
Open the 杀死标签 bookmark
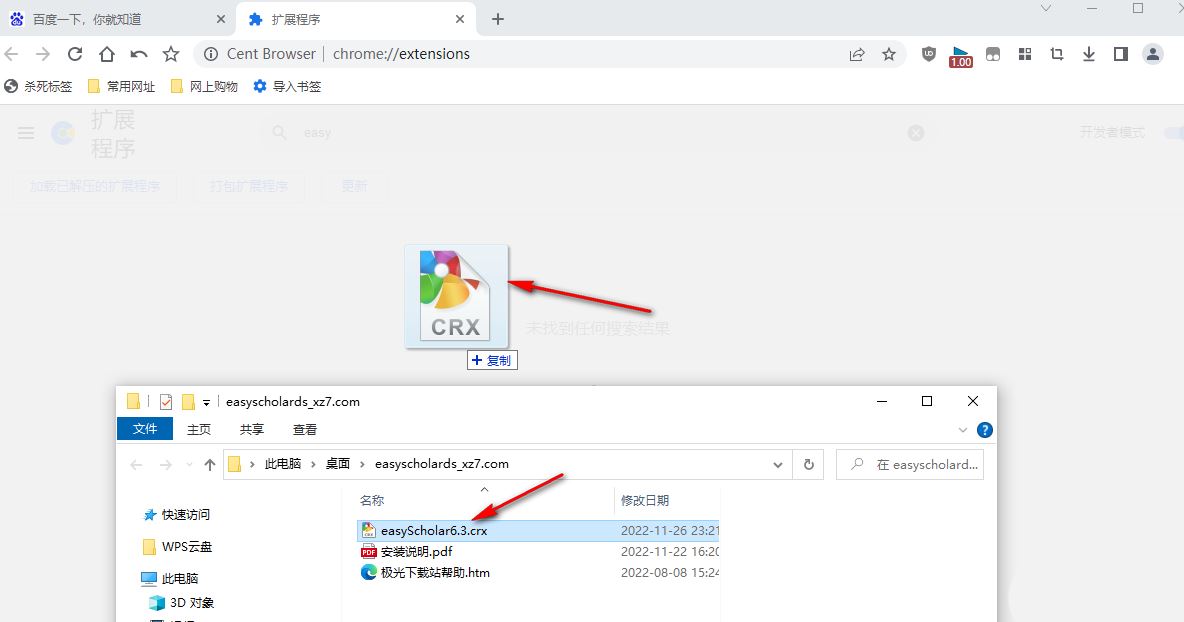pos(38,86)
